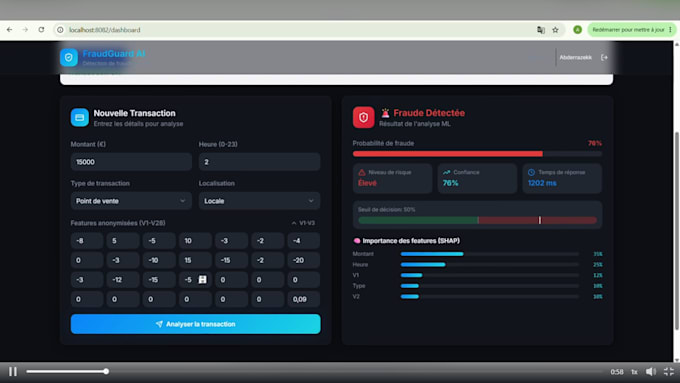Viewport: 680px width, 383px height.
Task: Open the Type de transaction dropdown
Action: click(x=131, y=201)
